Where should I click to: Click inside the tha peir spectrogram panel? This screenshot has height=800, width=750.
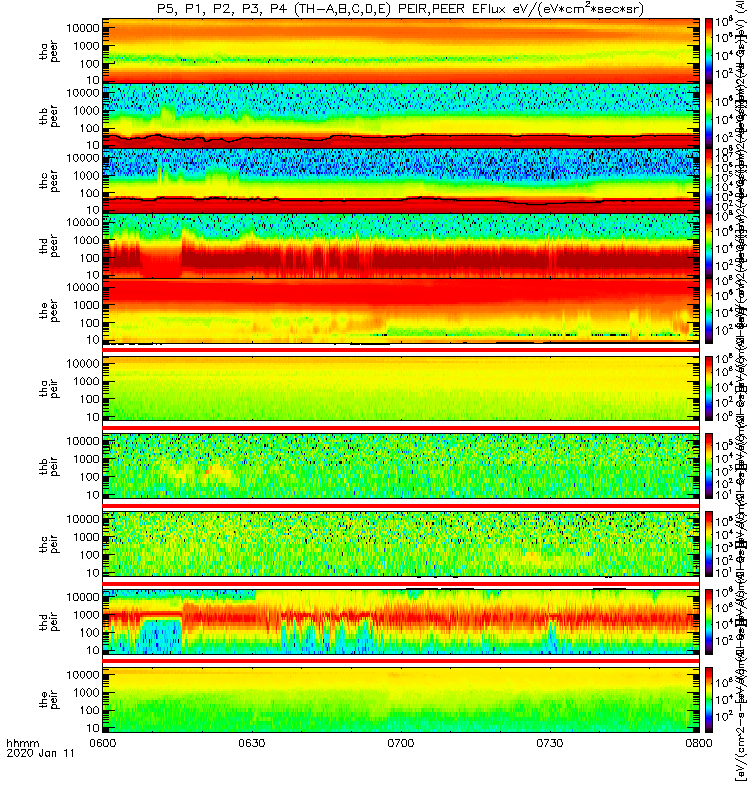[401, 388]
